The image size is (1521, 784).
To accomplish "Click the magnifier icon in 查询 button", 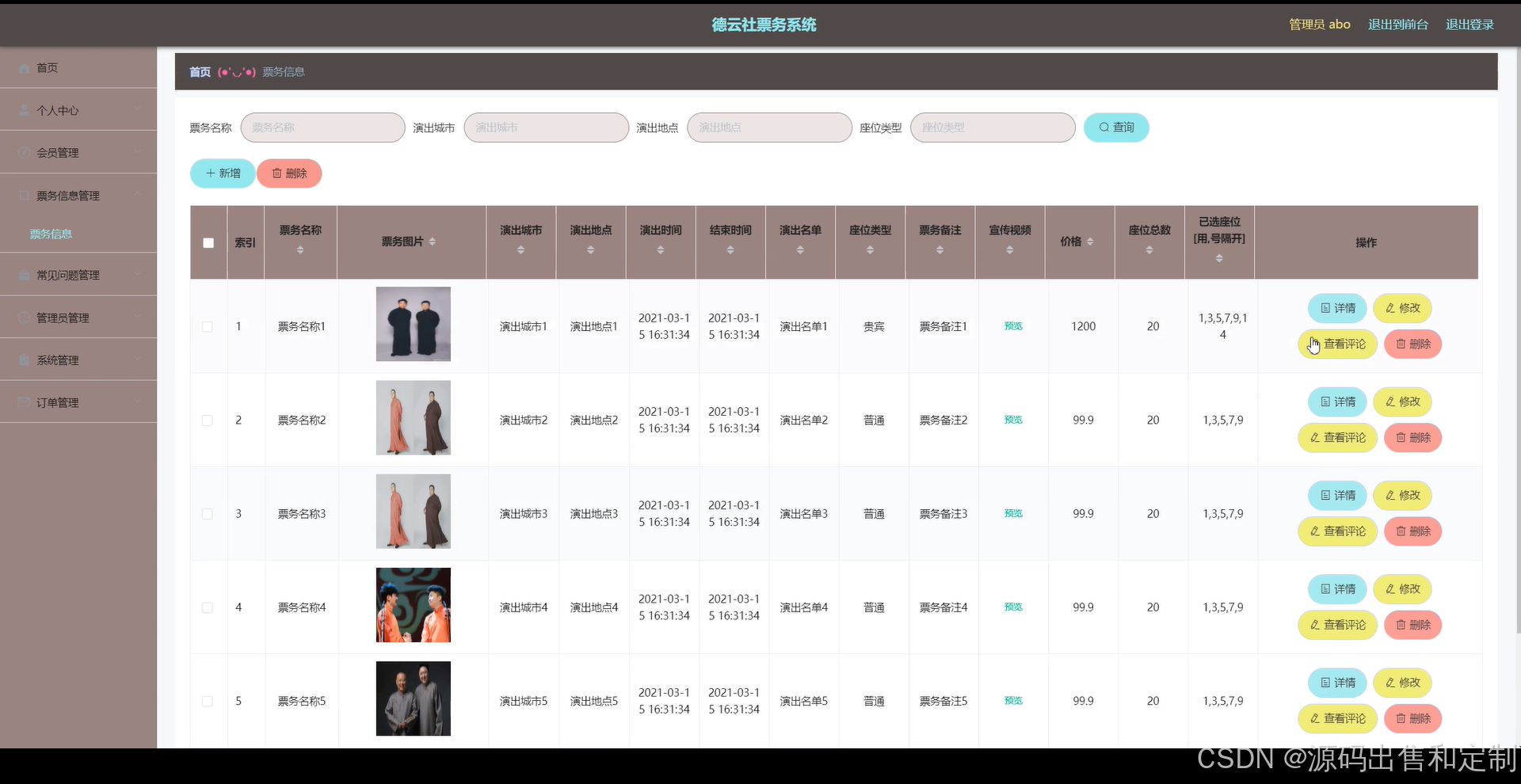I will (x=1104, y=127).
